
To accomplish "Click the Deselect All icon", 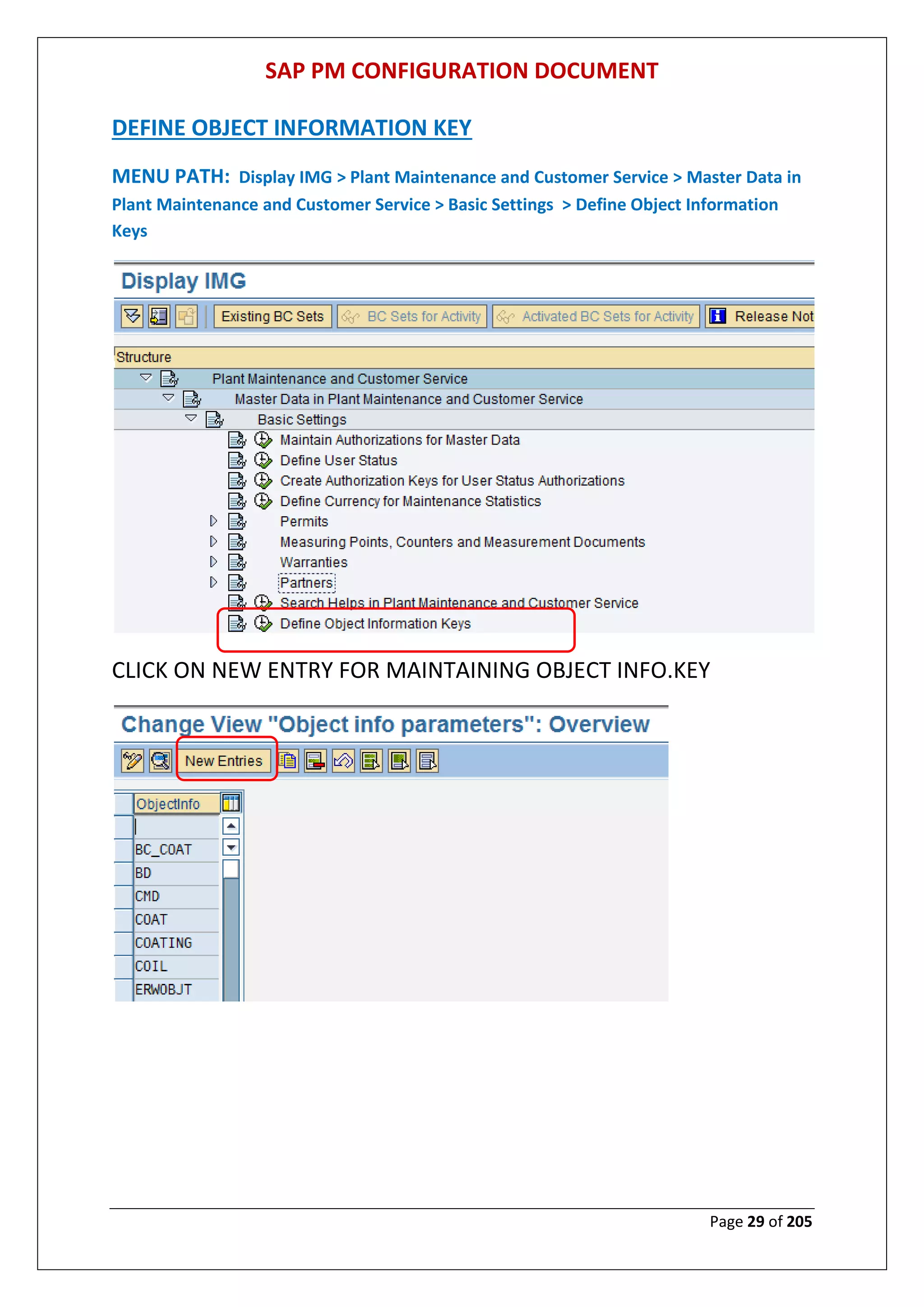I will 427,761.
